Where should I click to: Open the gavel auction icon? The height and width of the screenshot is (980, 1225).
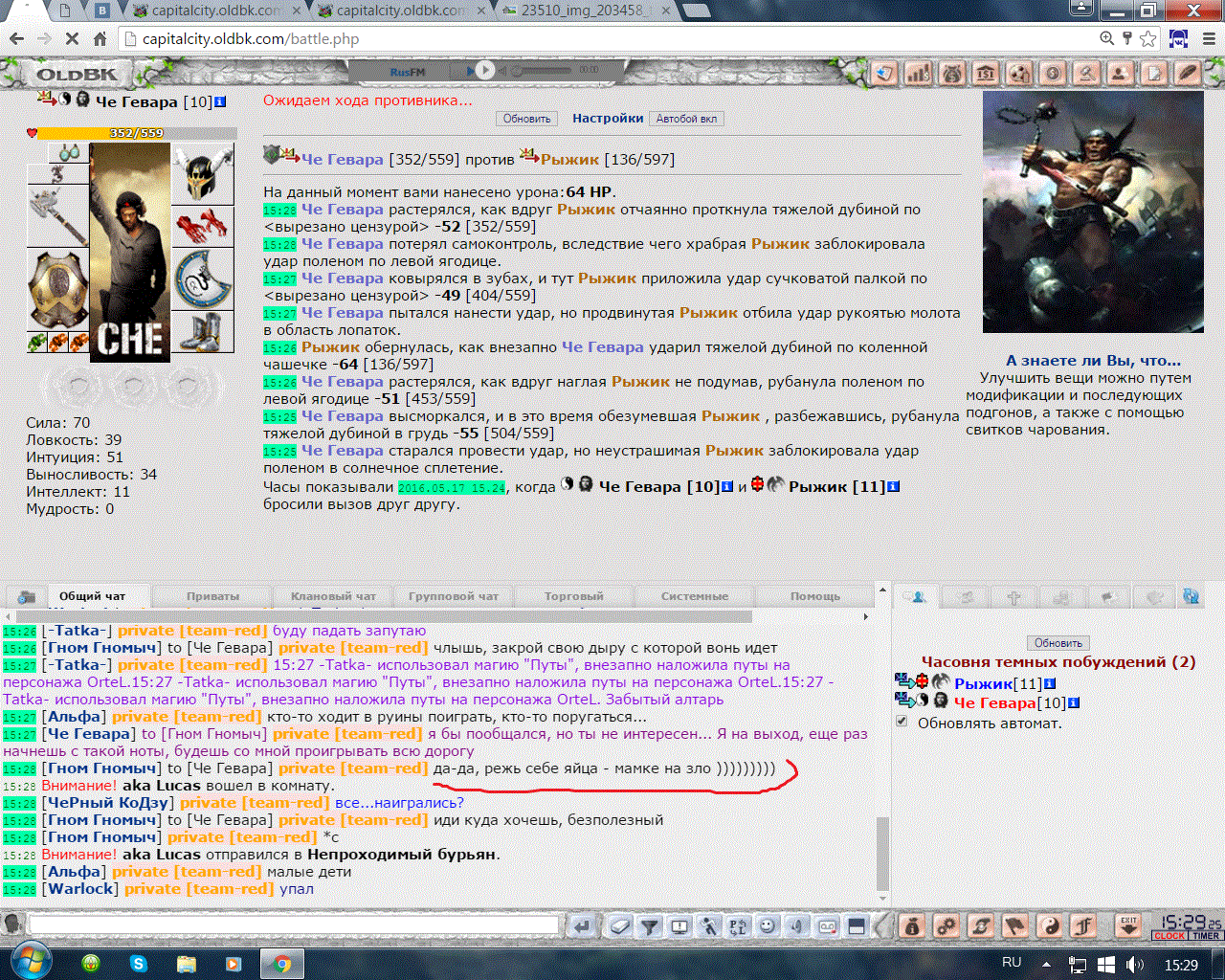(x=1086, y=73)
